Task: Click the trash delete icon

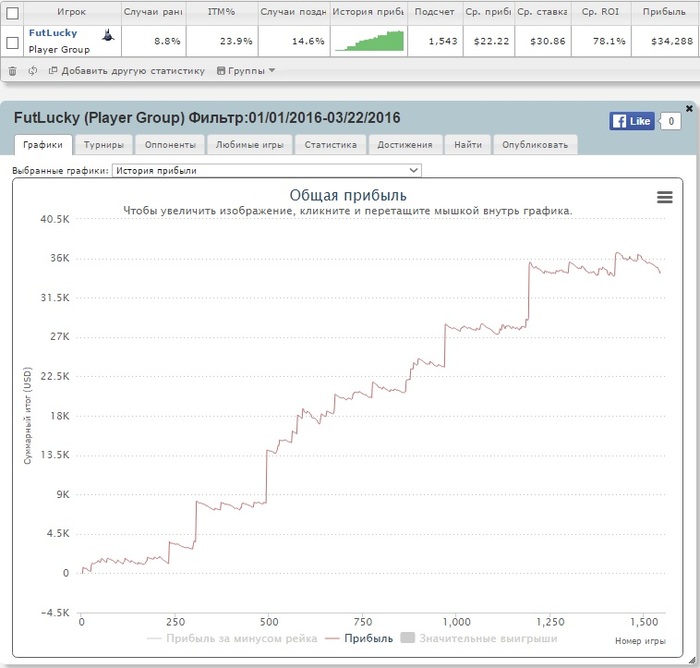Action: pos(12,71)
